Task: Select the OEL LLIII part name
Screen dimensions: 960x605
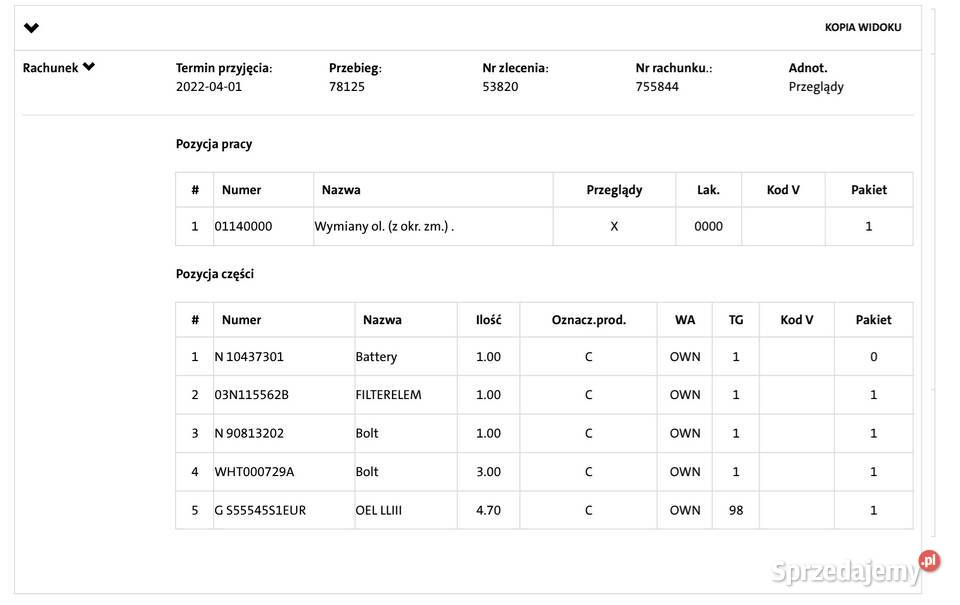Action: (378, 510)
